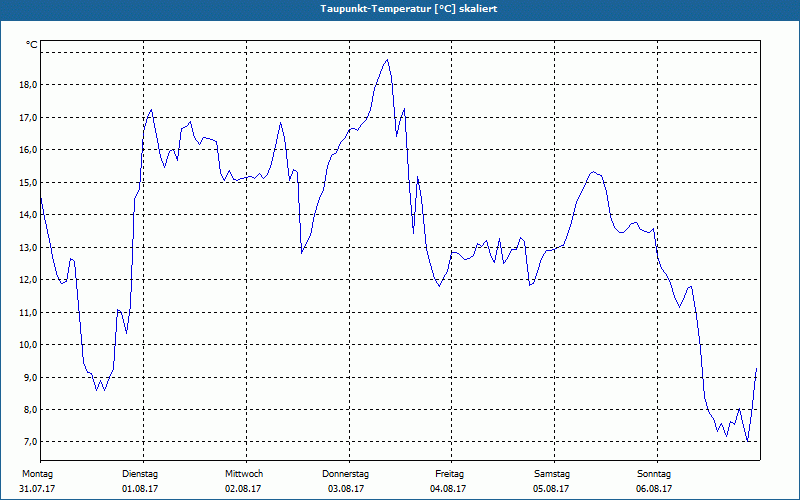Viewport: 800px width, 500px height.
Task: Click the 17,0 y-axis label
Action: pyautogui.click(x=28, y=117)
